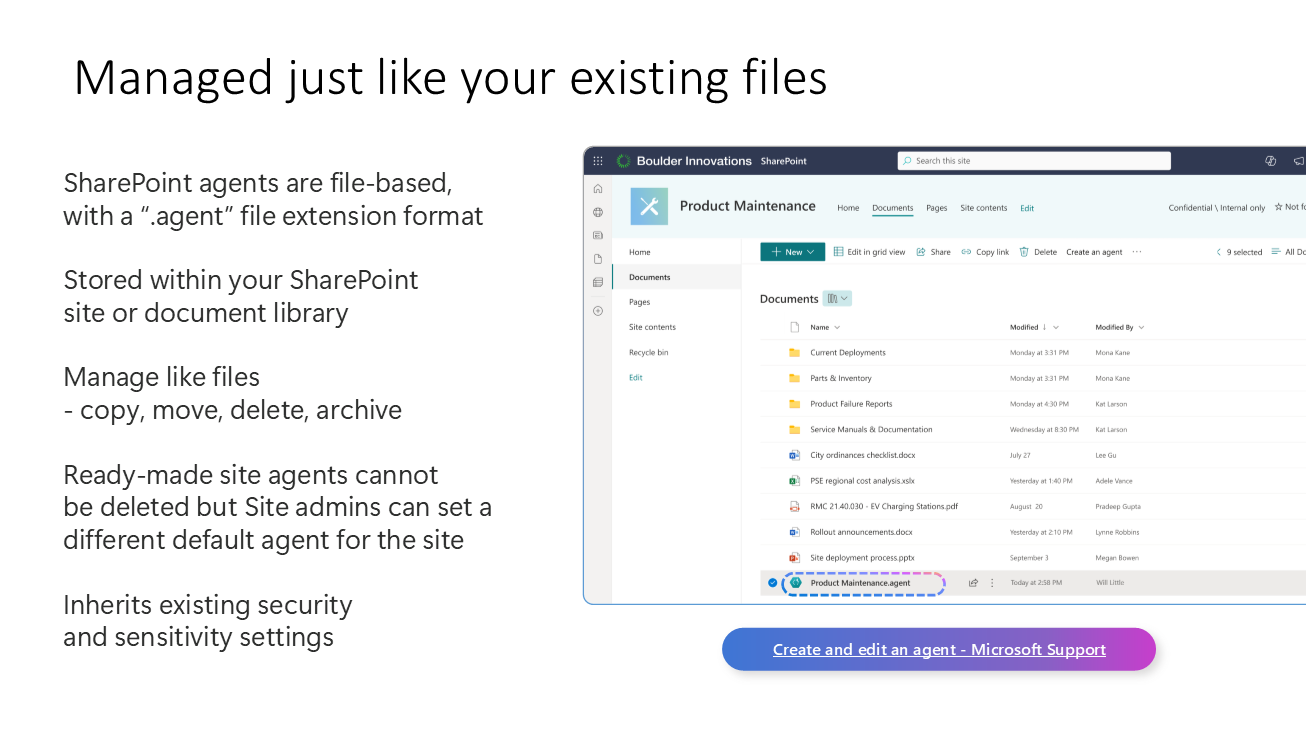Open file PSE regional cost analysis.xslx

[x=862, y=481]
